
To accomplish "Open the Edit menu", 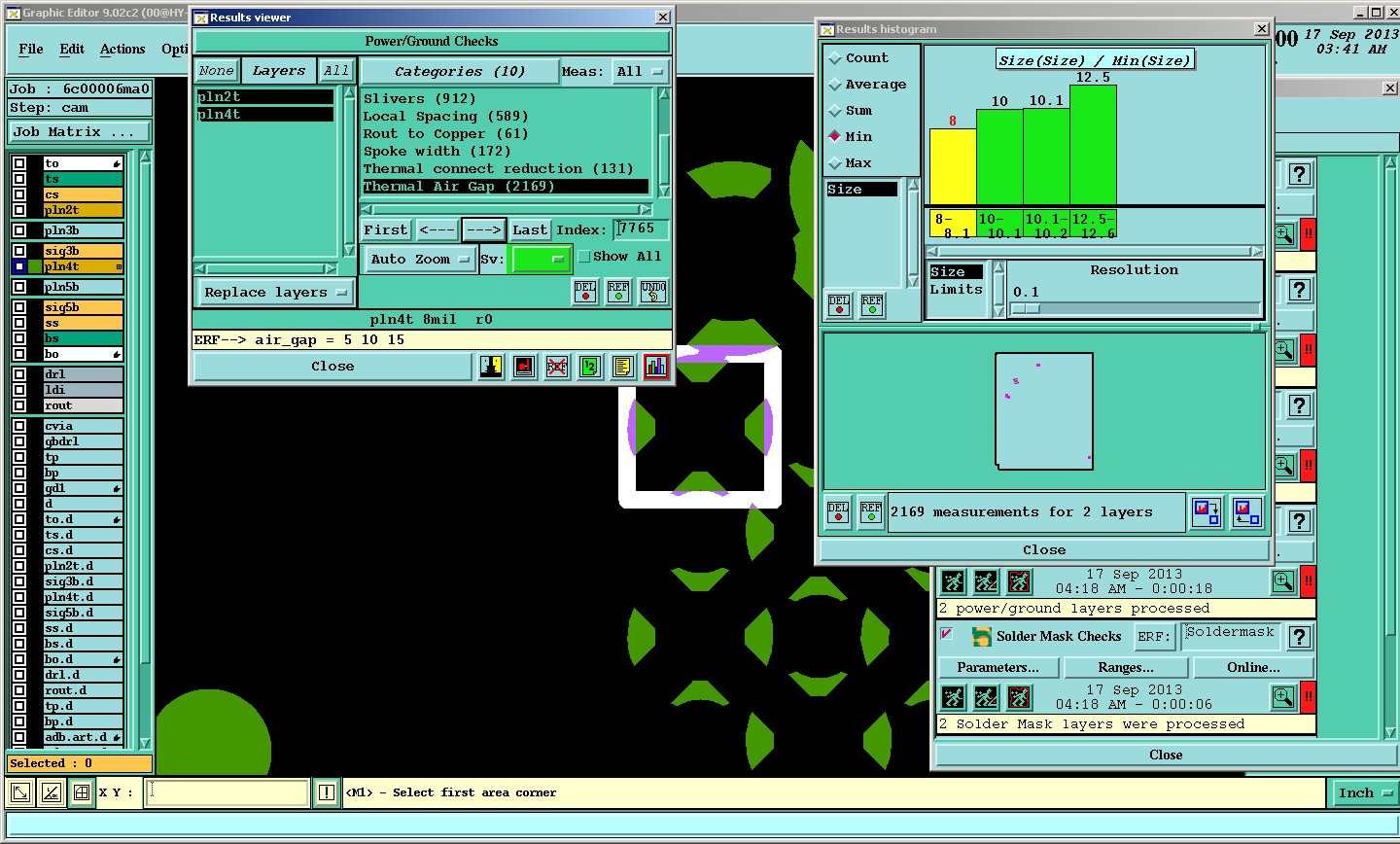I will pyautogui.click(x=72, y=49).
